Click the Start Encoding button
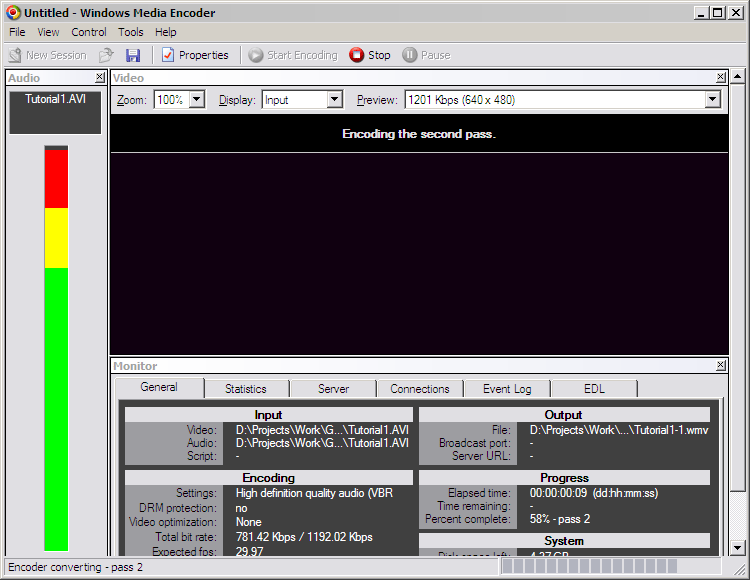Viewport: 750px width, 580px height. pos(293,55)
